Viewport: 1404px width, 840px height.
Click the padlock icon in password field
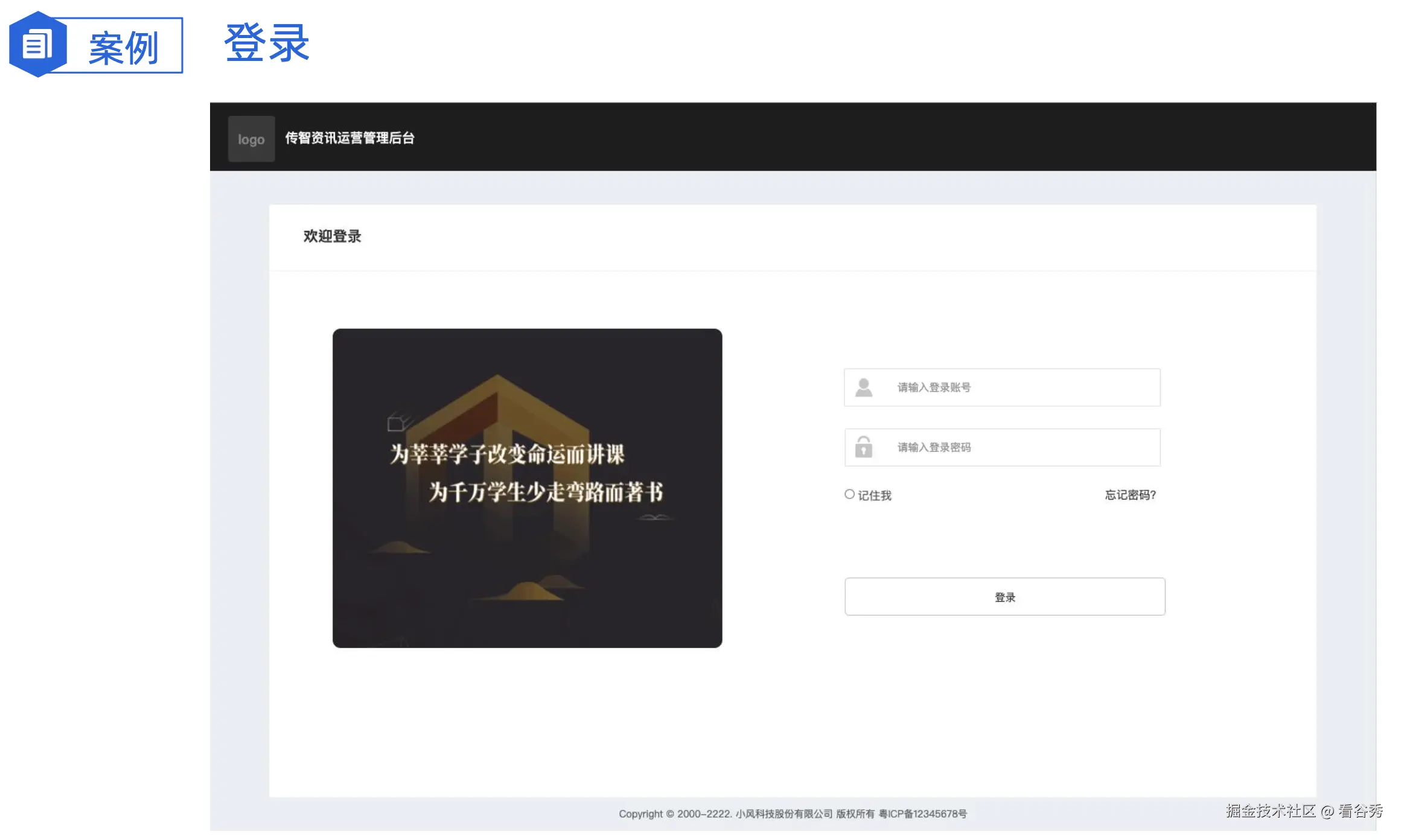pyautogui.click(x=864, y=447)
